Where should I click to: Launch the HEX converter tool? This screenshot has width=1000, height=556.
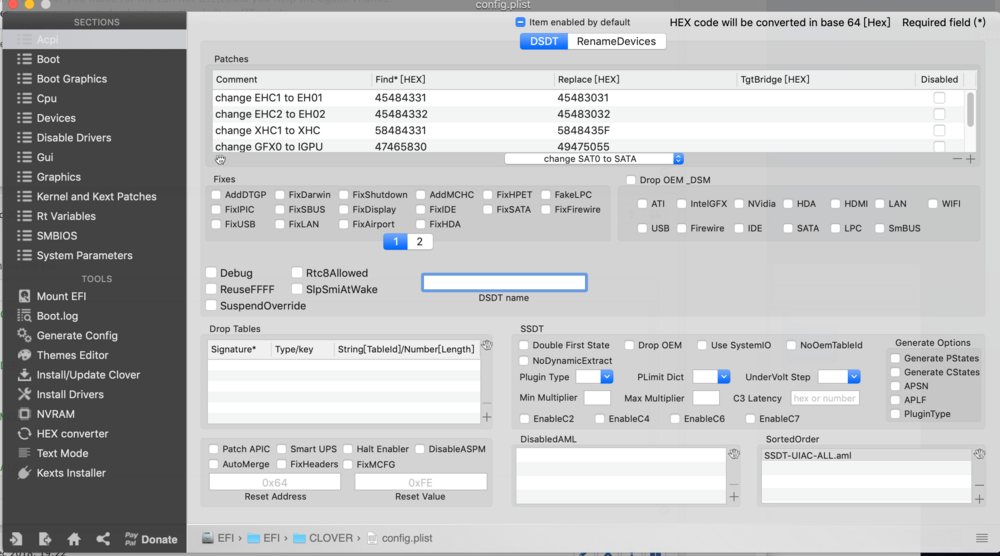pos(72,434)
